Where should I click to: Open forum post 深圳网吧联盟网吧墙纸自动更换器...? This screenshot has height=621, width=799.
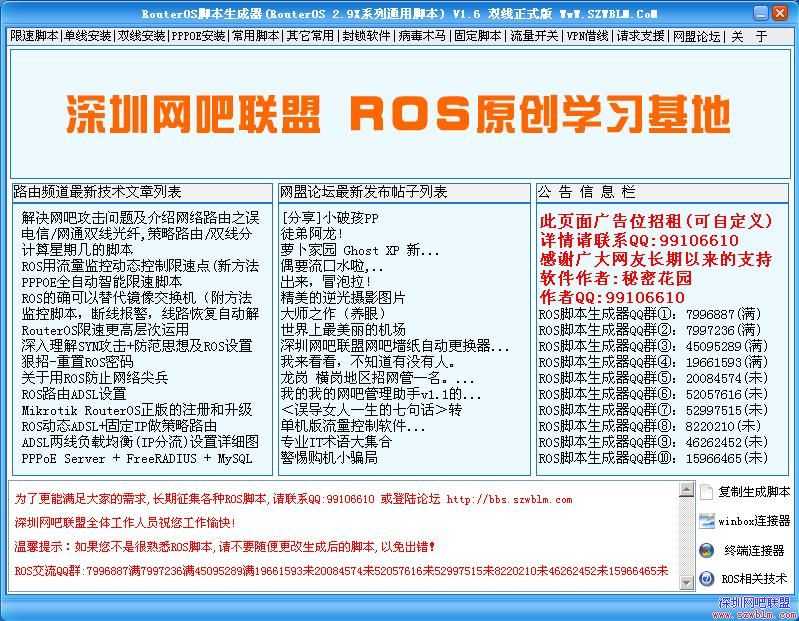coord(395,346)
